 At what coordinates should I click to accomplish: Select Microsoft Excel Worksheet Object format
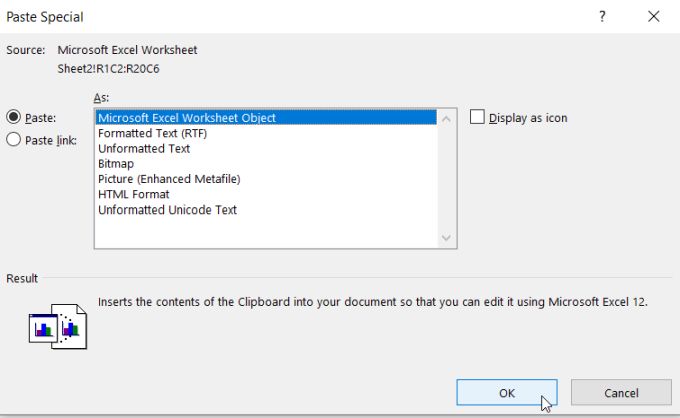point(187,118)
